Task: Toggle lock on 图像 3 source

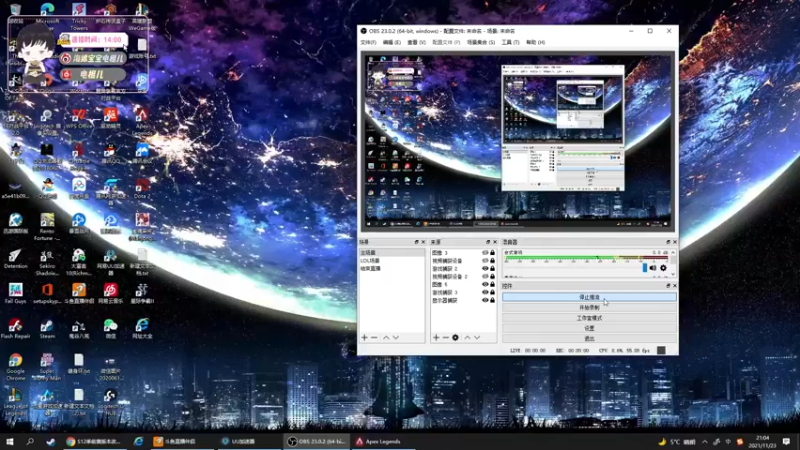Action: click(492, 253)
